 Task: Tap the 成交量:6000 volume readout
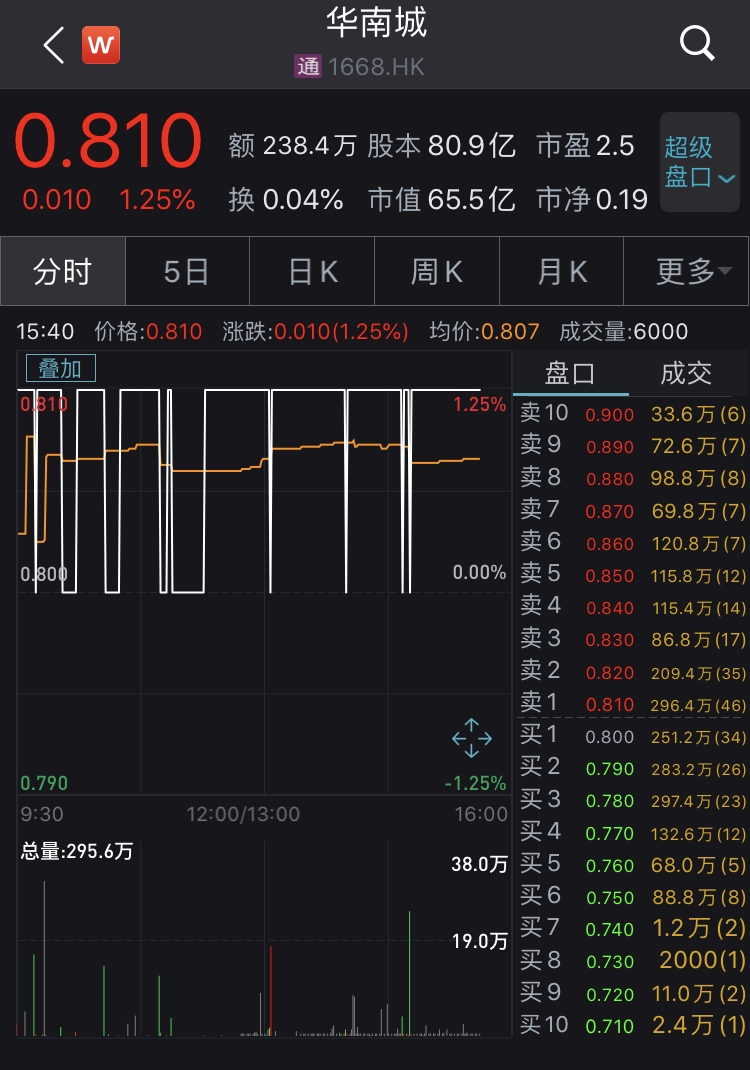tap(623, 332)
